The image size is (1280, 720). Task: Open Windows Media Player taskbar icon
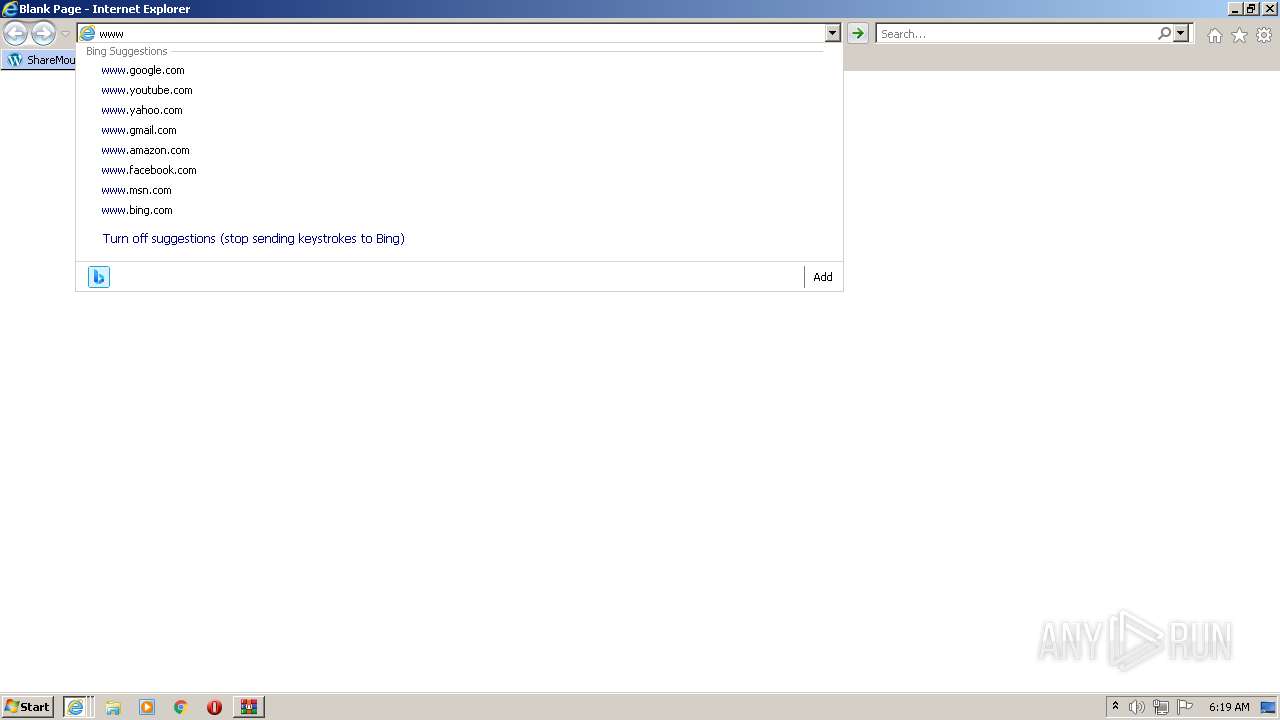[147, 707]
